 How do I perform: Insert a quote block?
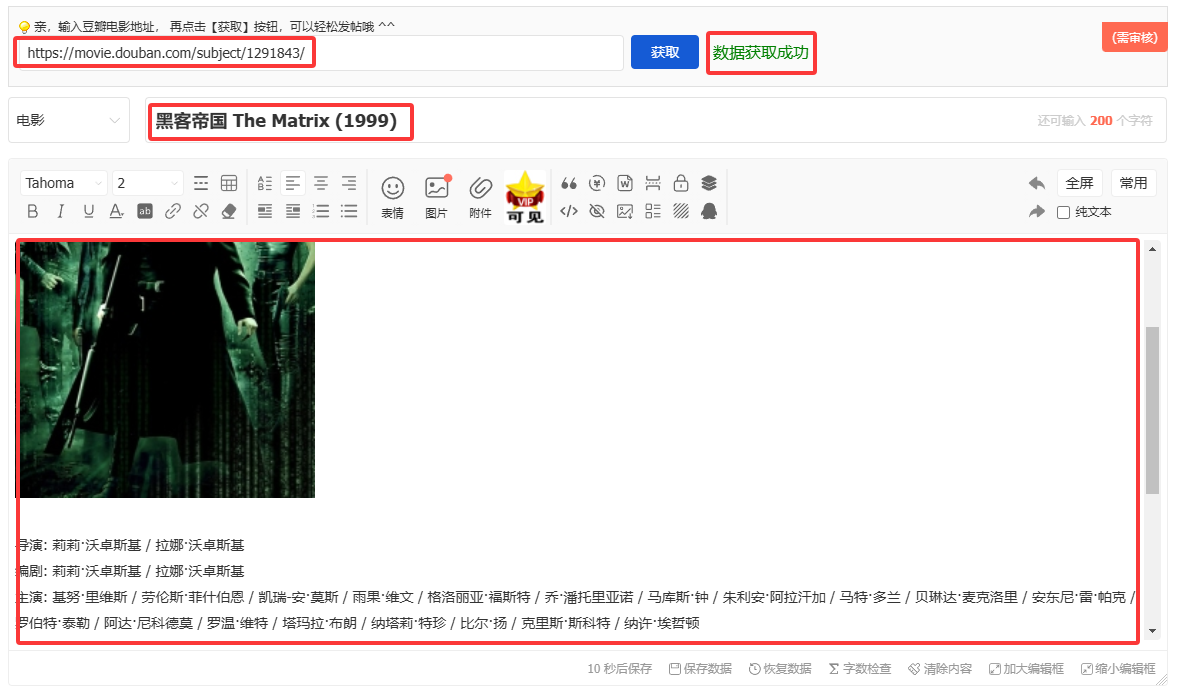569,183
